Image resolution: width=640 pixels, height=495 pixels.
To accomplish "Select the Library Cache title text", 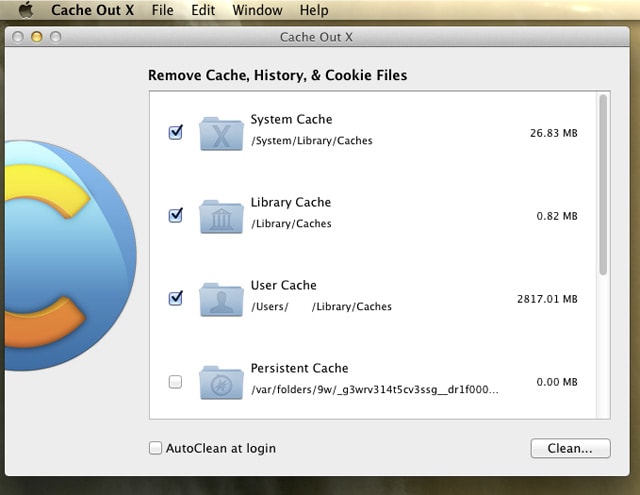I will [x=291, y=202].
